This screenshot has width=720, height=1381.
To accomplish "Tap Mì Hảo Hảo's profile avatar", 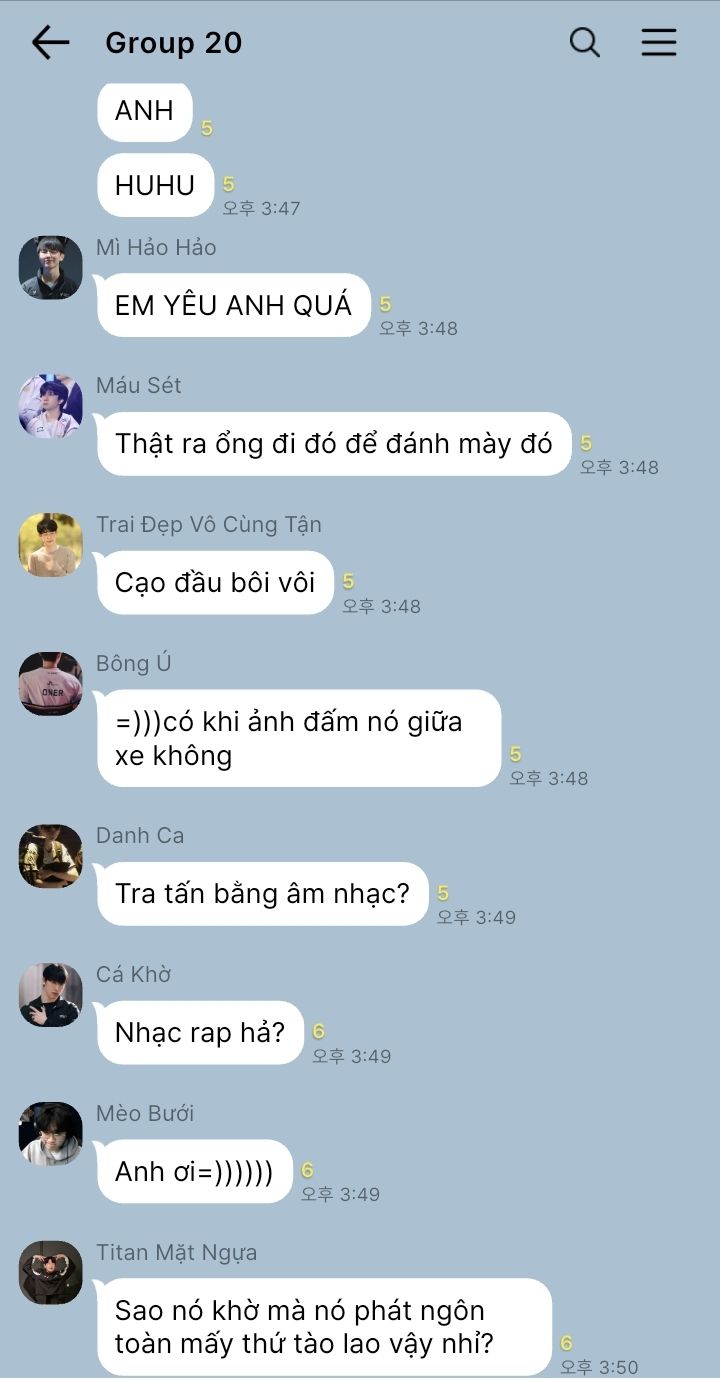I will pyautogui.click(x=50, y=268).
